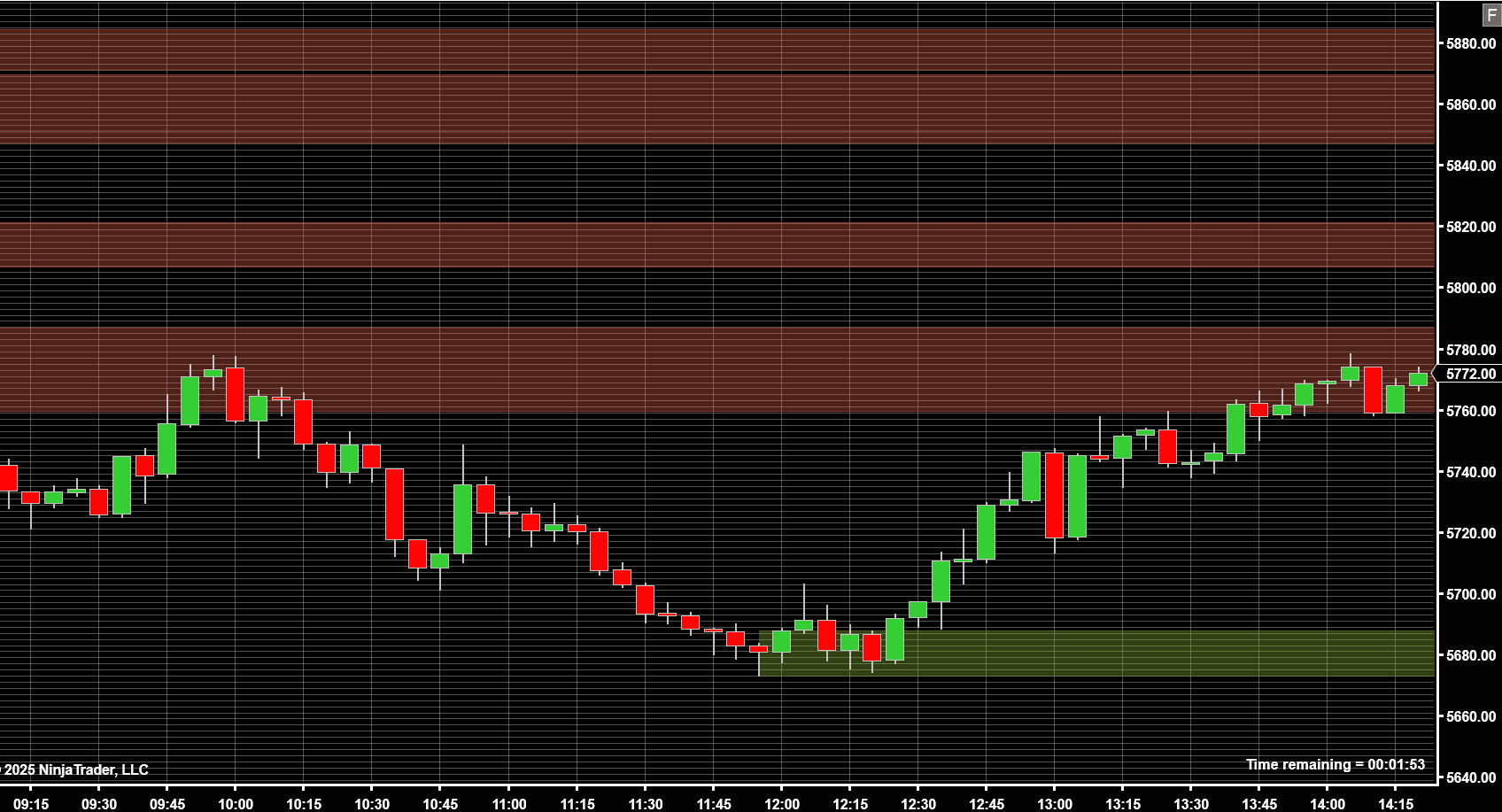Click the 12:00 time axis label
1502x812 pixels.
tap(781, 804)
